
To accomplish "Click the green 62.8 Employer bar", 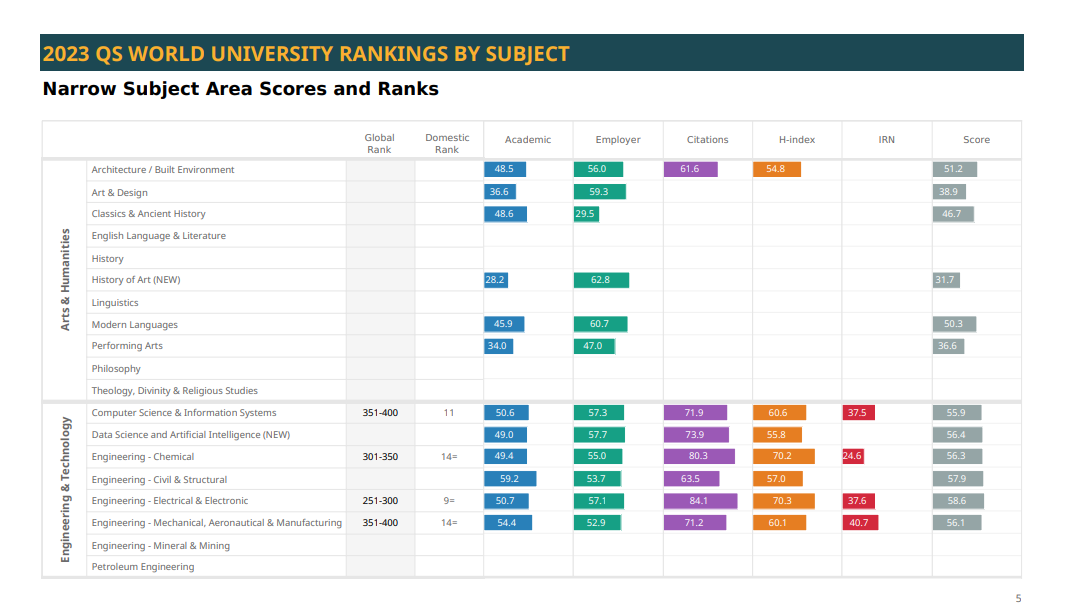I will coord(601,280).
